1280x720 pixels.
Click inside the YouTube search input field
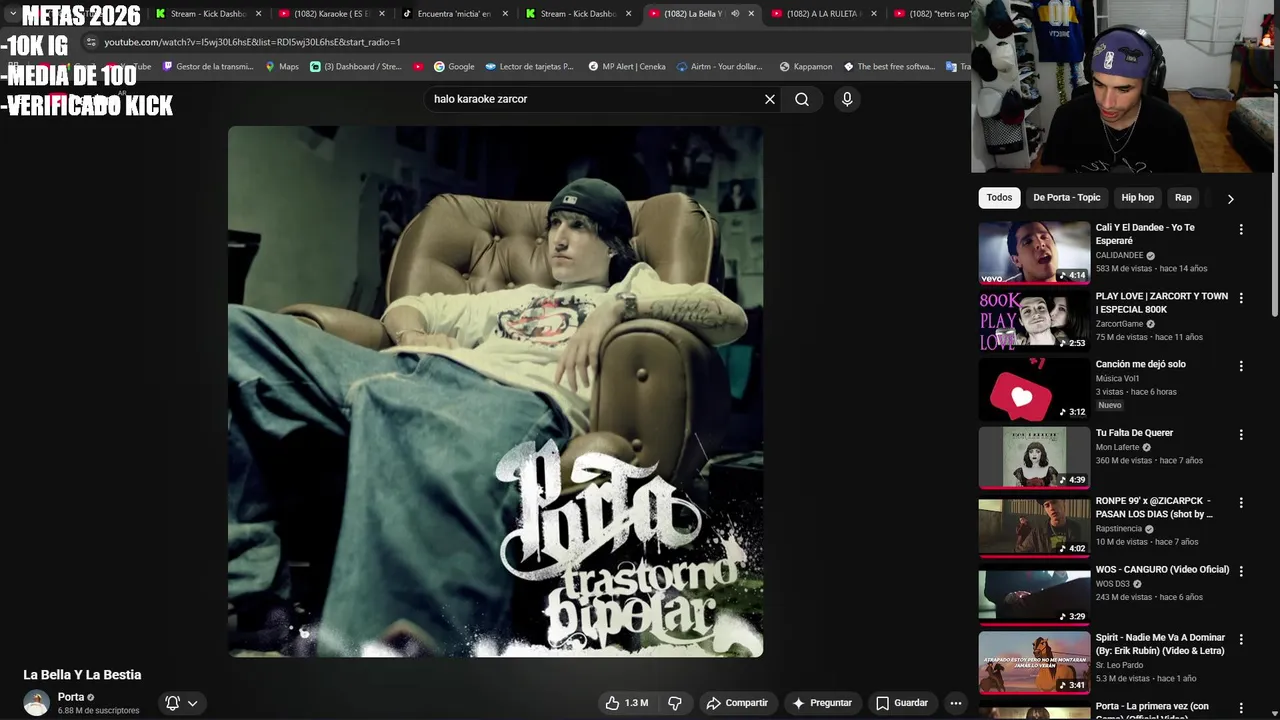(590, 99)
